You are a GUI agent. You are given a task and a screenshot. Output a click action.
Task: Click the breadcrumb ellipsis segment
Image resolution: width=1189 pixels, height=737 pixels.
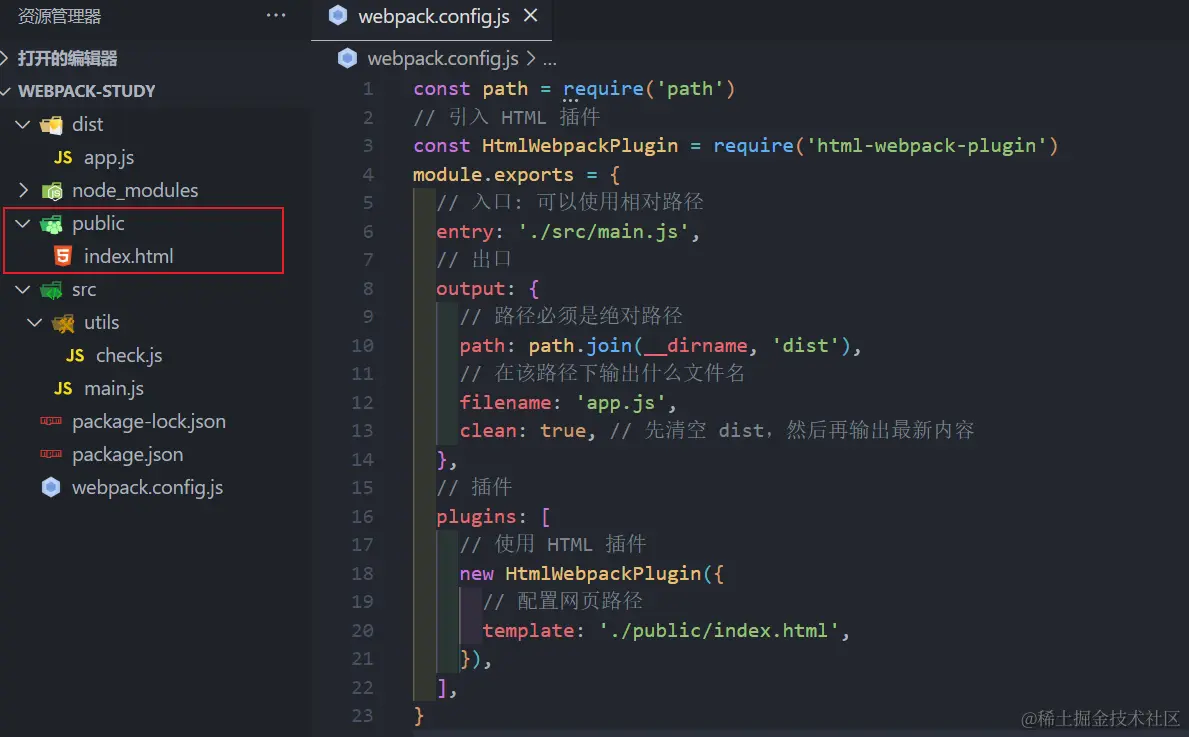550,59
